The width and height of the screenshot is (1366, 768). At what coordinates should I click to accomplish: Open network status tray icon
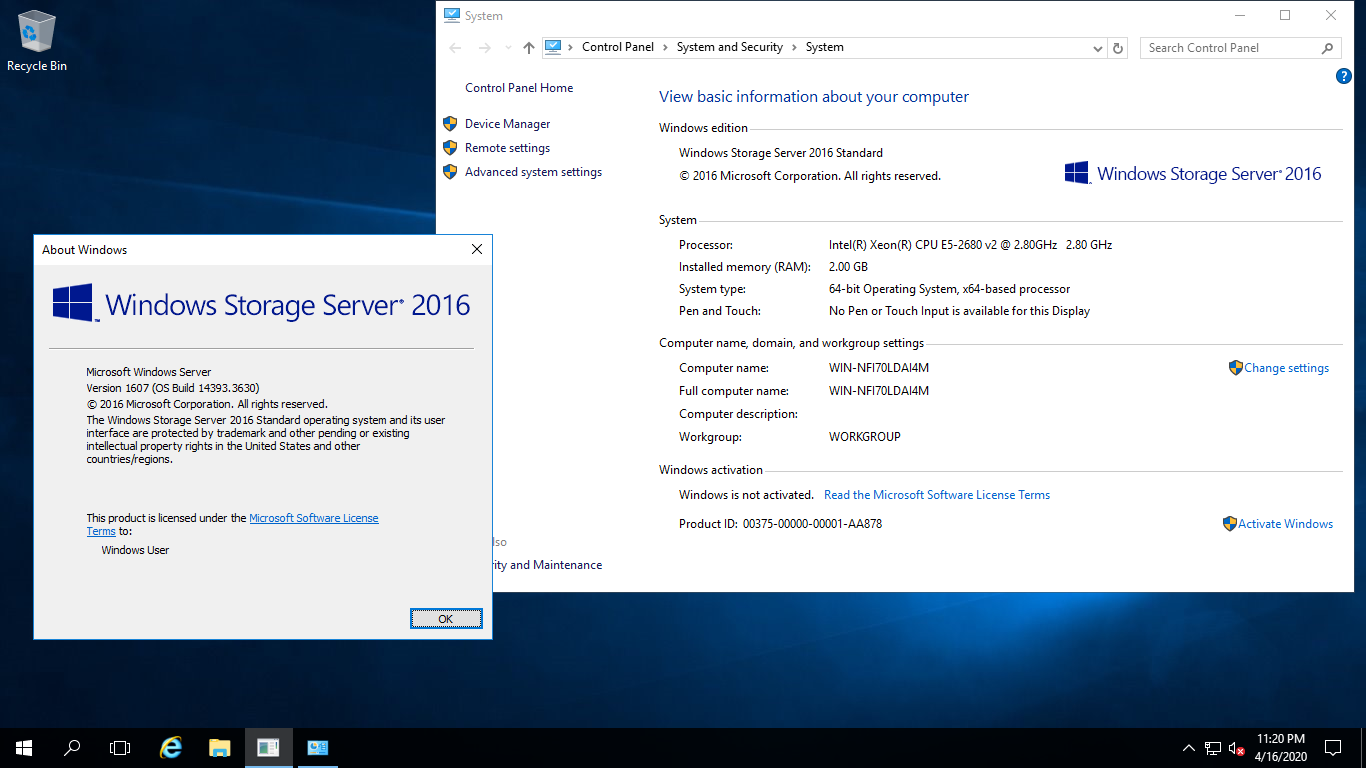point(1213,748)
